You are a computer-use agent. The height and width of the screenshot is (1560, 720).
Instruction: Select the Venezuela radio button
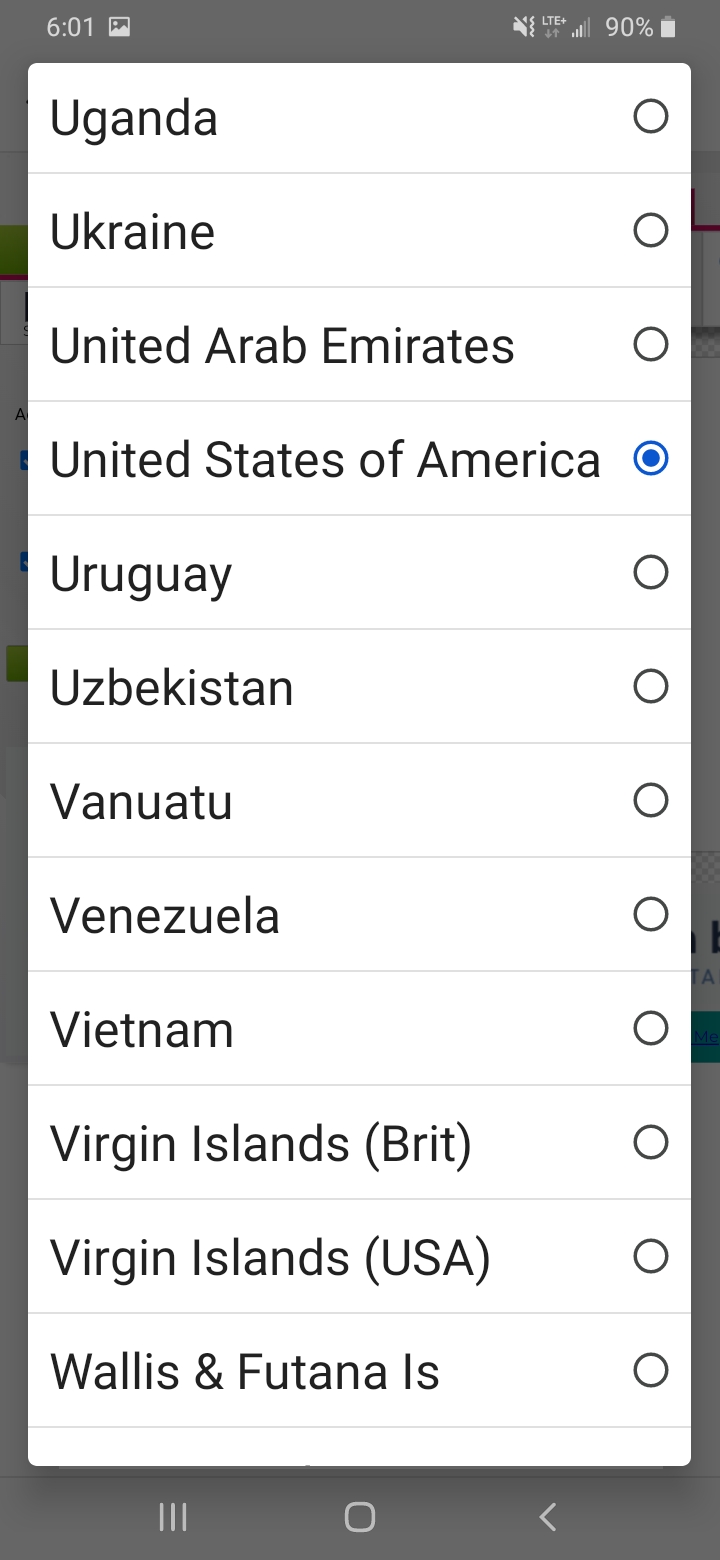(x=650, y=915)
